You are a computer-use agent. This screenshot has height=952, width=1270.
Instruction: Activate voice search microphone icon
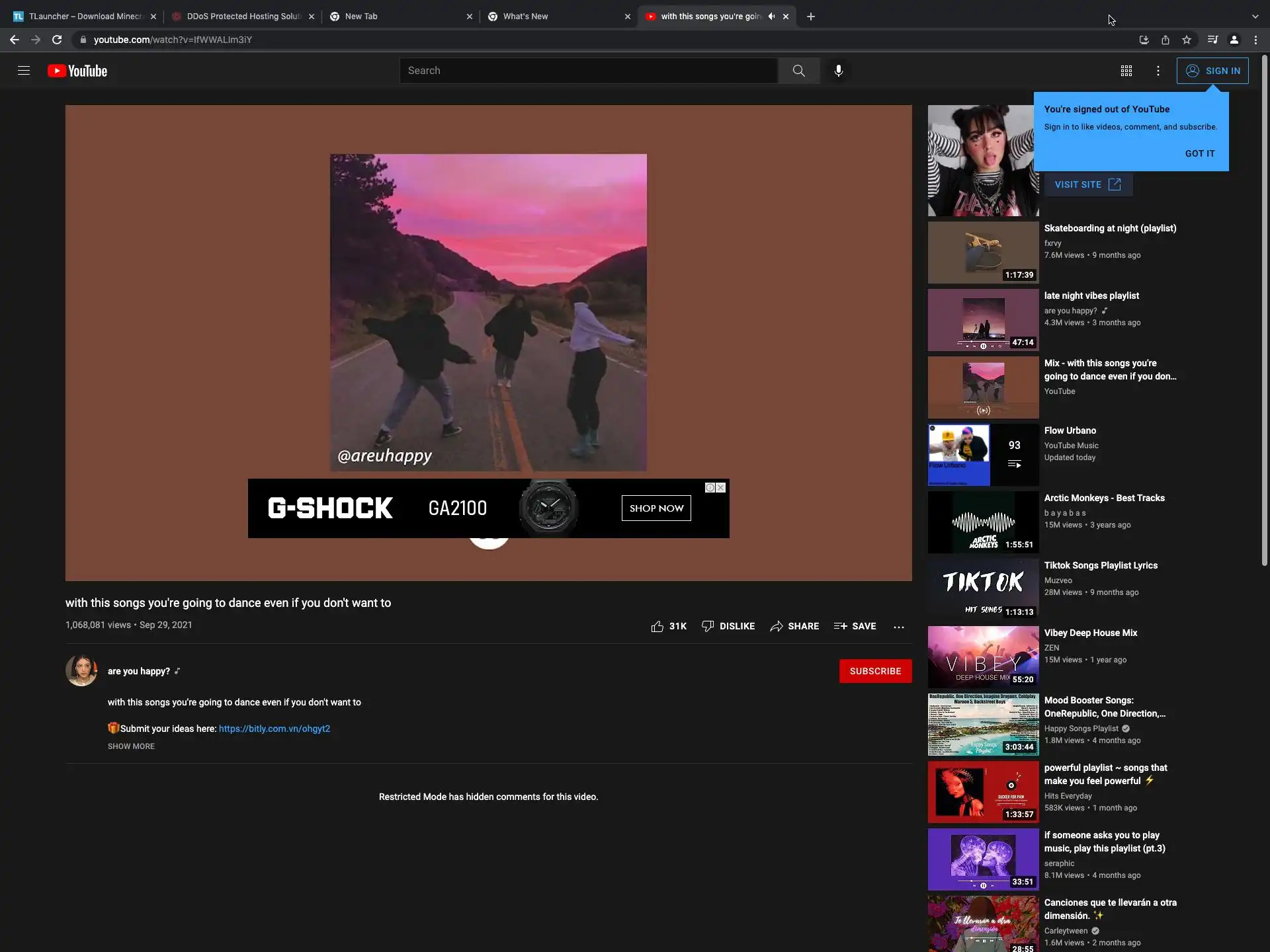[x=838, y=71]
